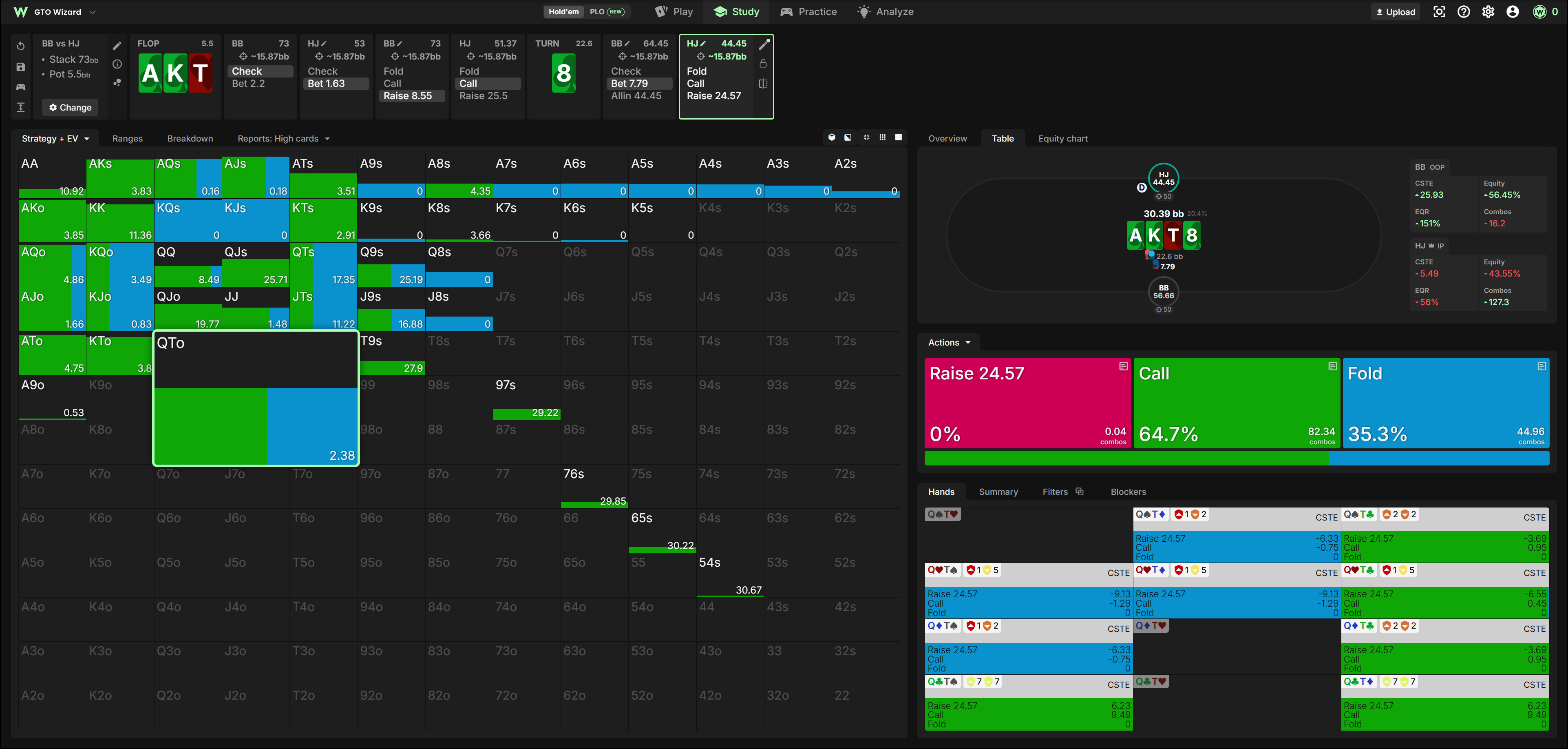The image size is (1568, 749).
Task: Open the screenshot capture icon in top bar
Action: click(x=1439, y=11)
